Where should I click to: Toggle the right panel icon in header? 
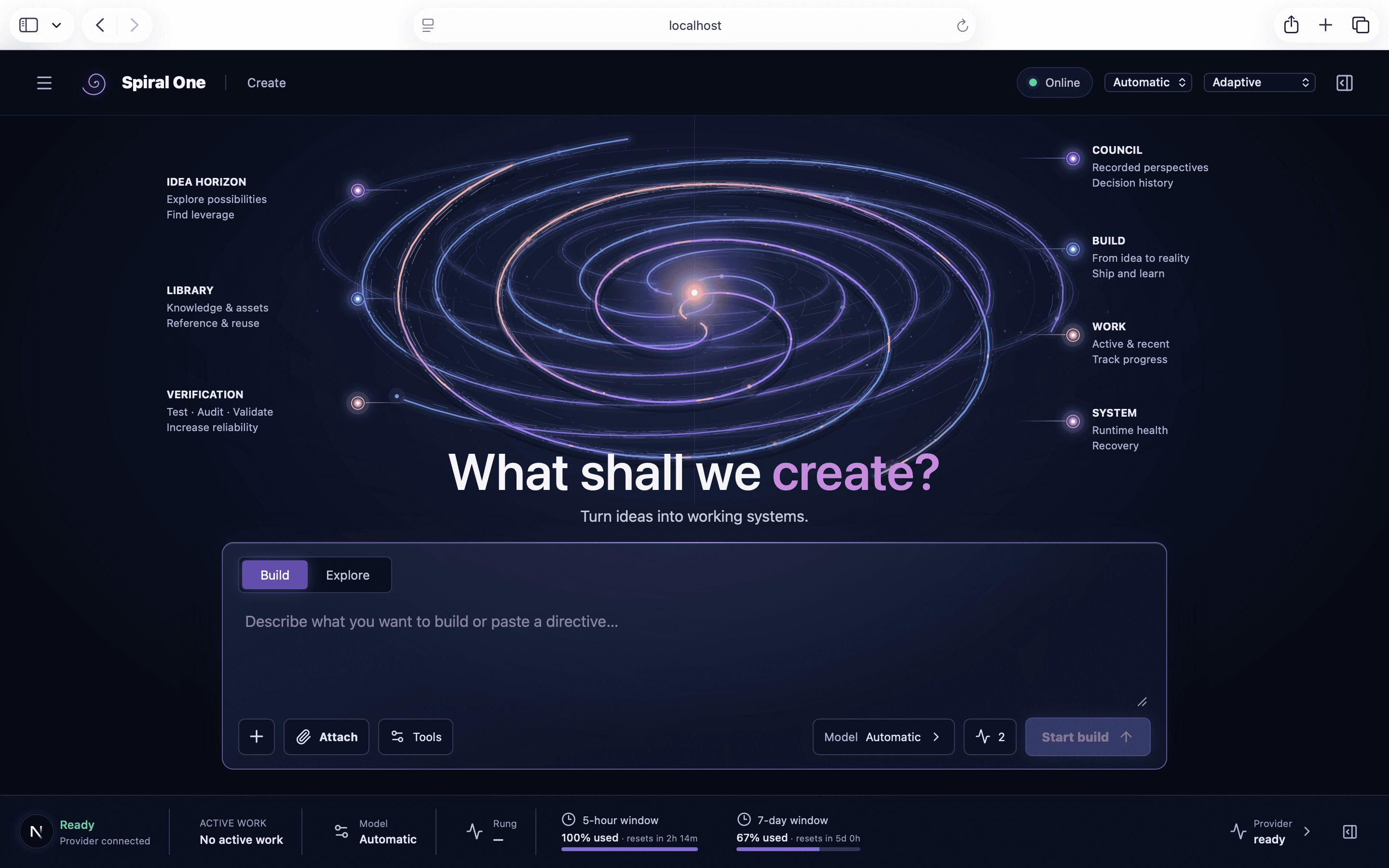click(1344, 82)
